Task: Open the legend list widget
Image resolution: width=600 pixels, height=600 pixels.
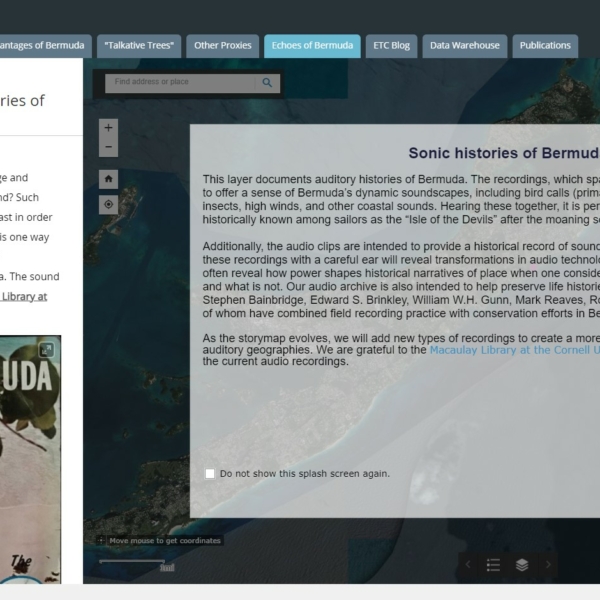Action: [493, 565]
